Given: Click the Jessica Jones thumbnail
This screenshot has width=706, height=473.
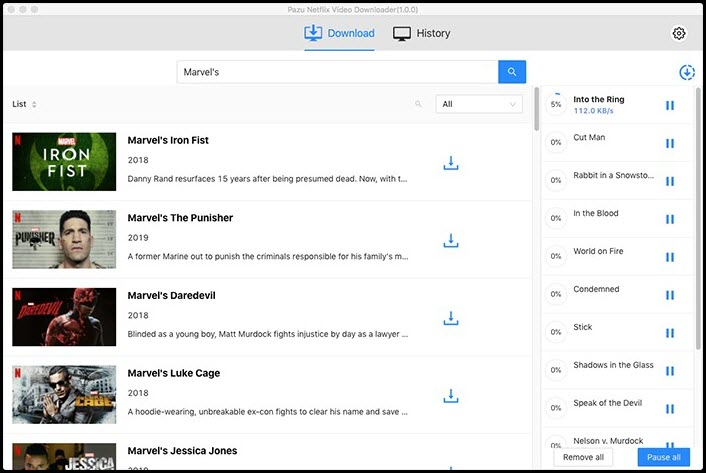Looking at the screenshot, I should 64,456.
